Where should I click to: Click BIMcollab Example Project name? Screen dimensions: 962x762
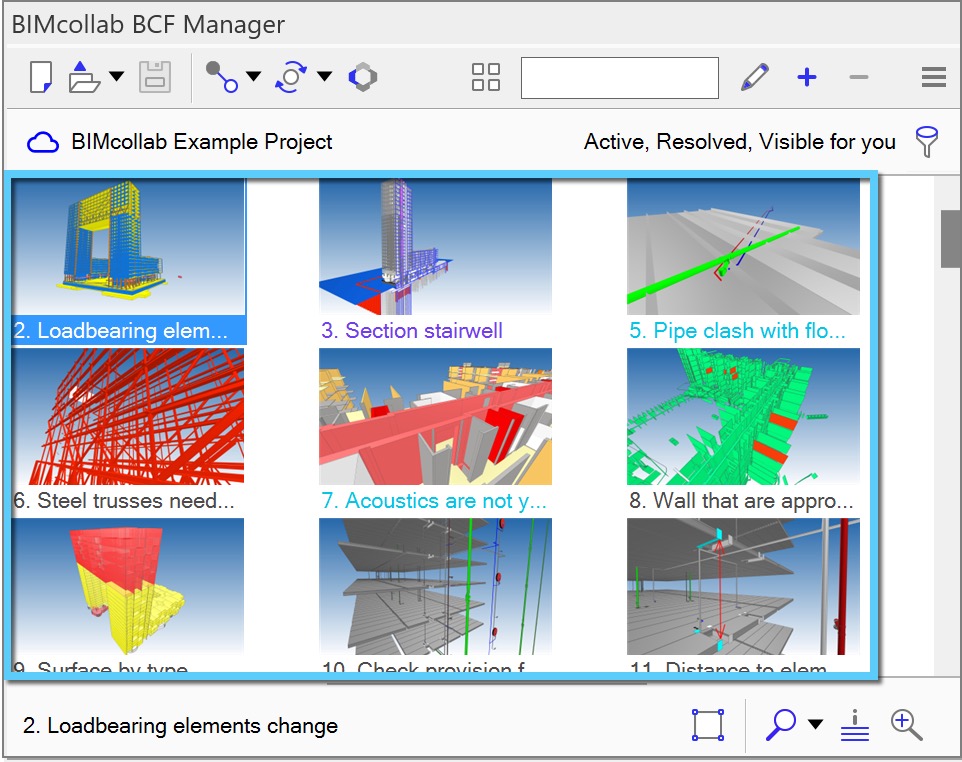[202, 142]
